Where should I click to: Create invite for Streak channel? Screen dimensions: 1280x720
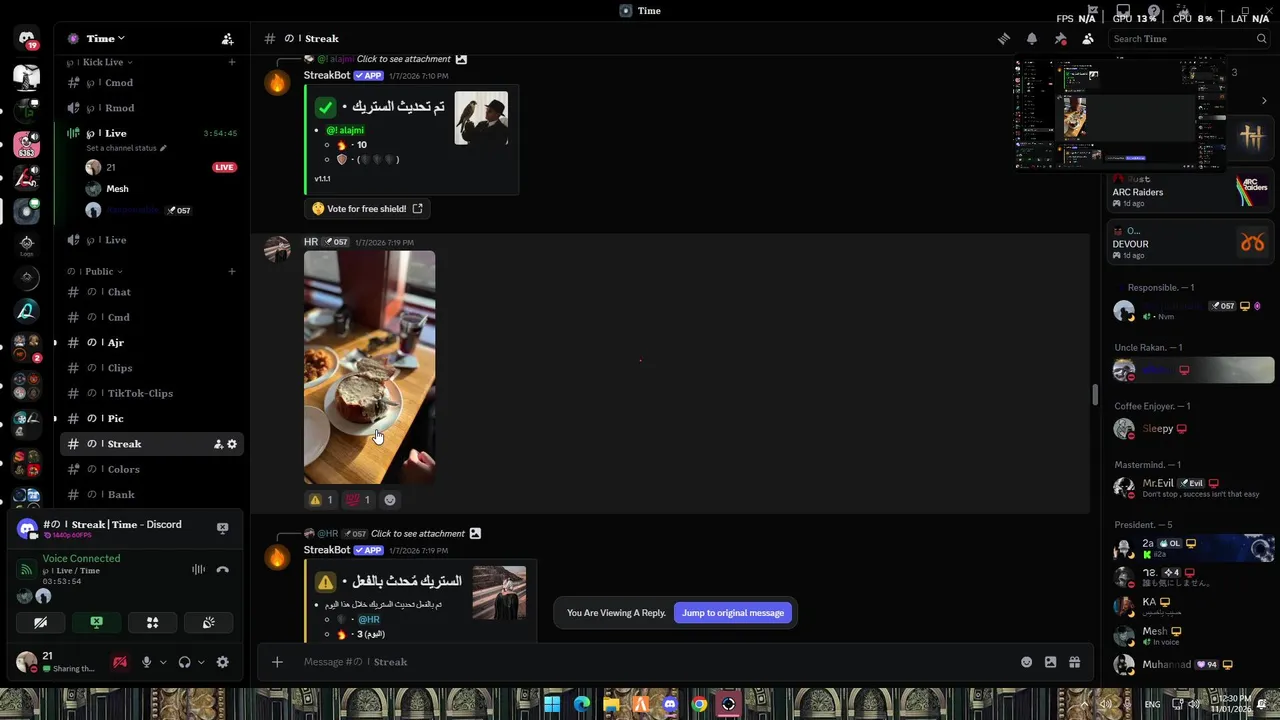pyautogui.click(x=218, y=444)
